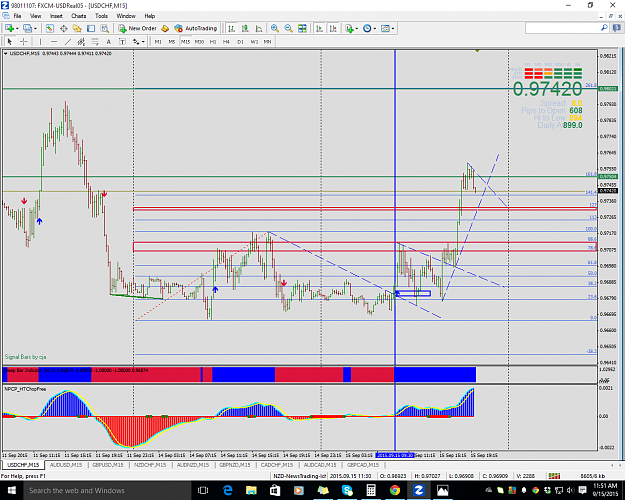
Task: Click the triangle next to USDCHF,M15 chart title
Action: (6, 53)
